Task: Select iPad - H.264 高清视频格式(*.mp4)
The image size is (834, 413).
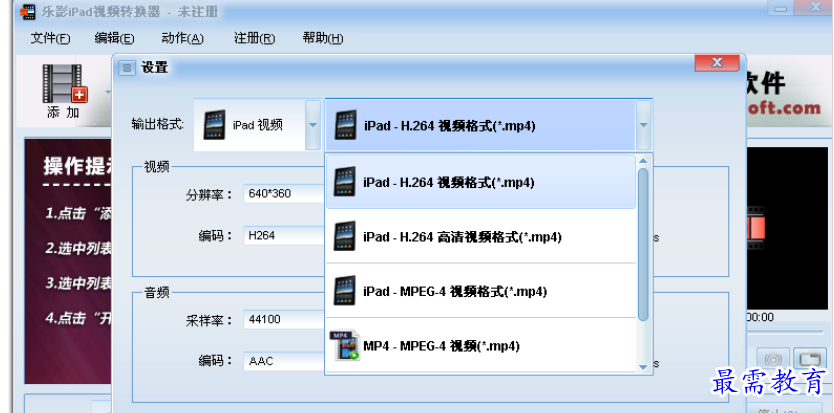Action: click(x=481, y=237)
